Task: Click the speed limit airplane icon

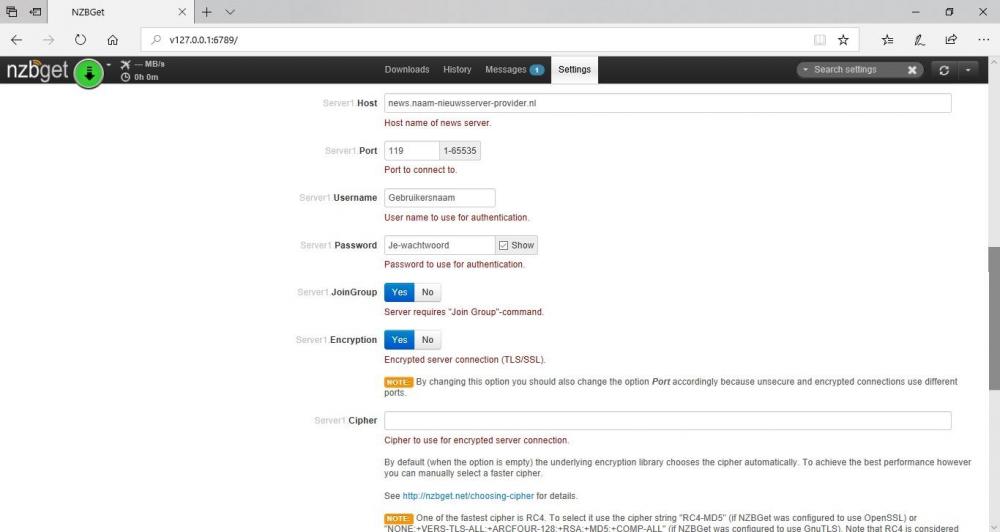Action: coord(125,65)
